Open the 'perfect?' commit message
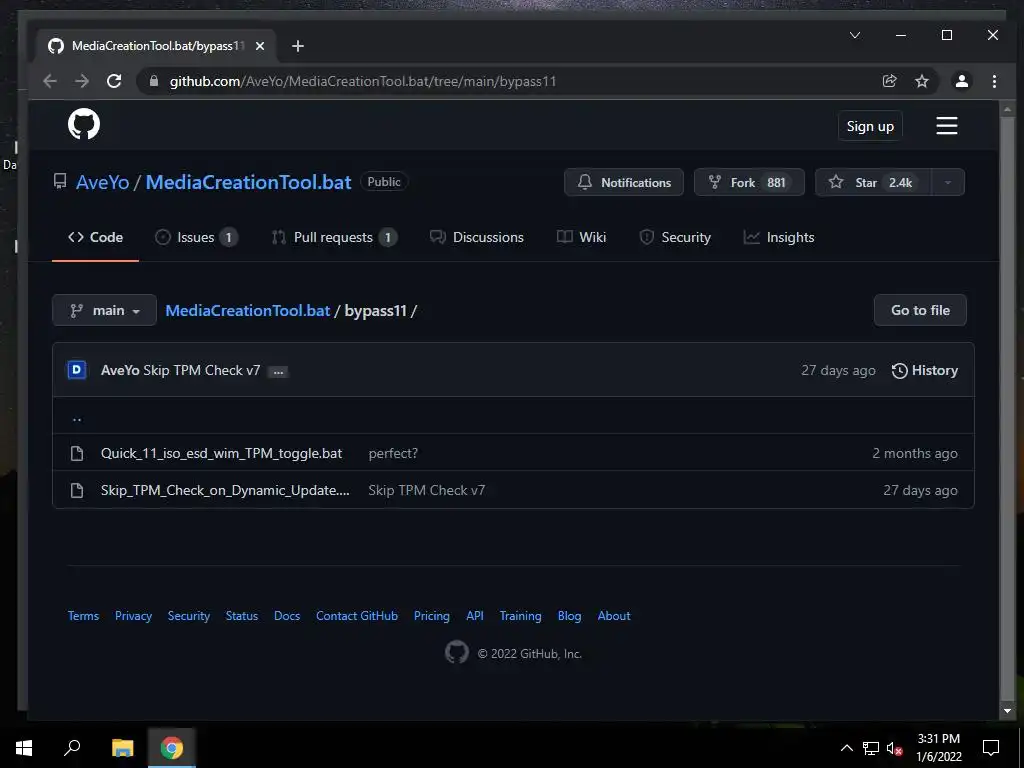This screenshot has height=768, width=1024. [x=393, y=453]
